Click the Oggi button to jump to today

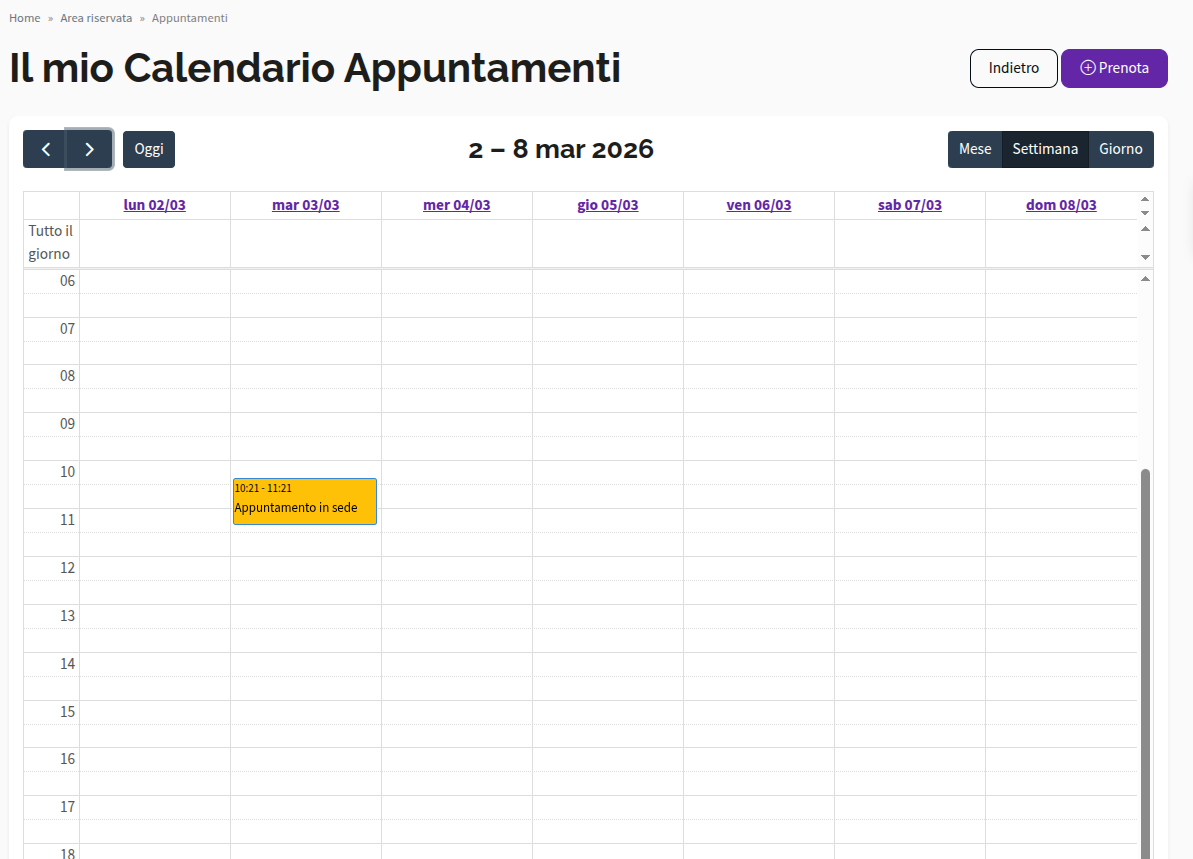(x=148, y=148)
